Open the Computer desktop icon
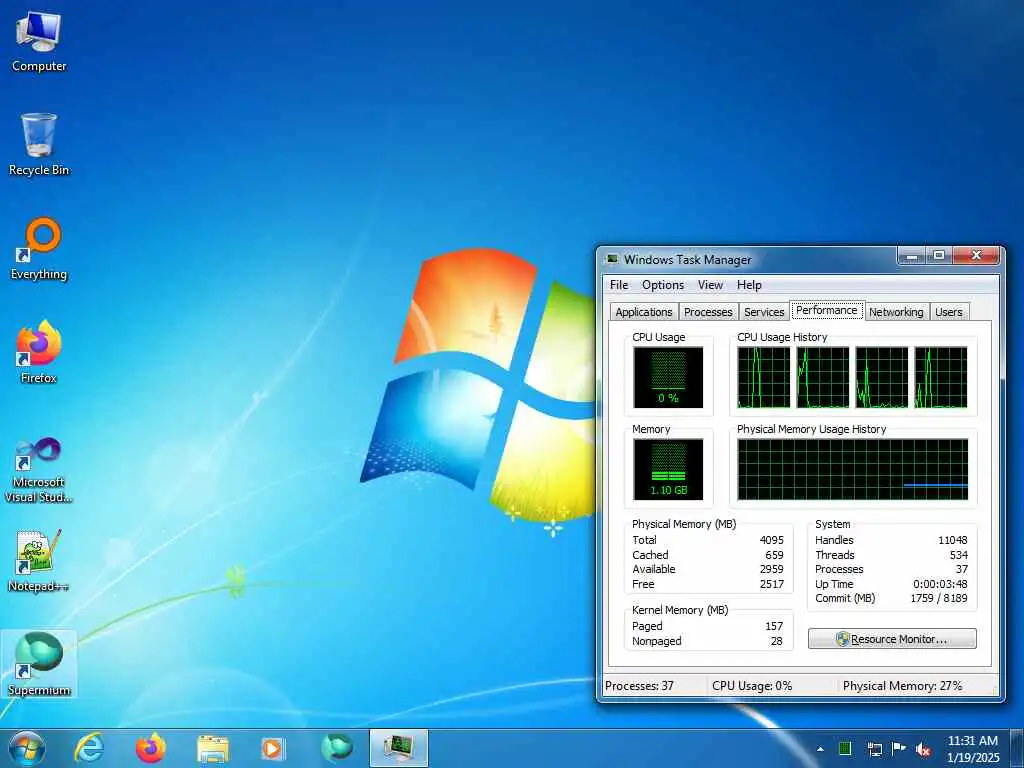This screenshot has width=1024, height=768. [39, 42]
